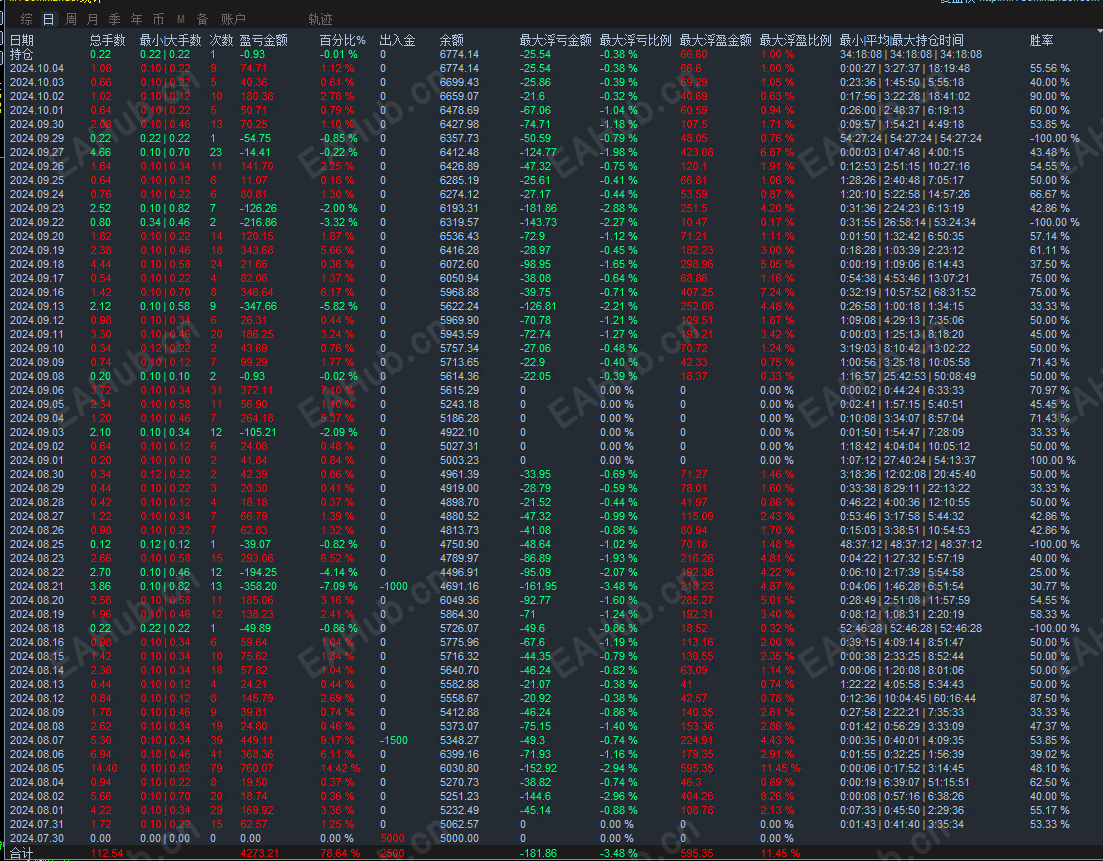Click the 7.24 % floating profit ratio

tap(777, 292)
